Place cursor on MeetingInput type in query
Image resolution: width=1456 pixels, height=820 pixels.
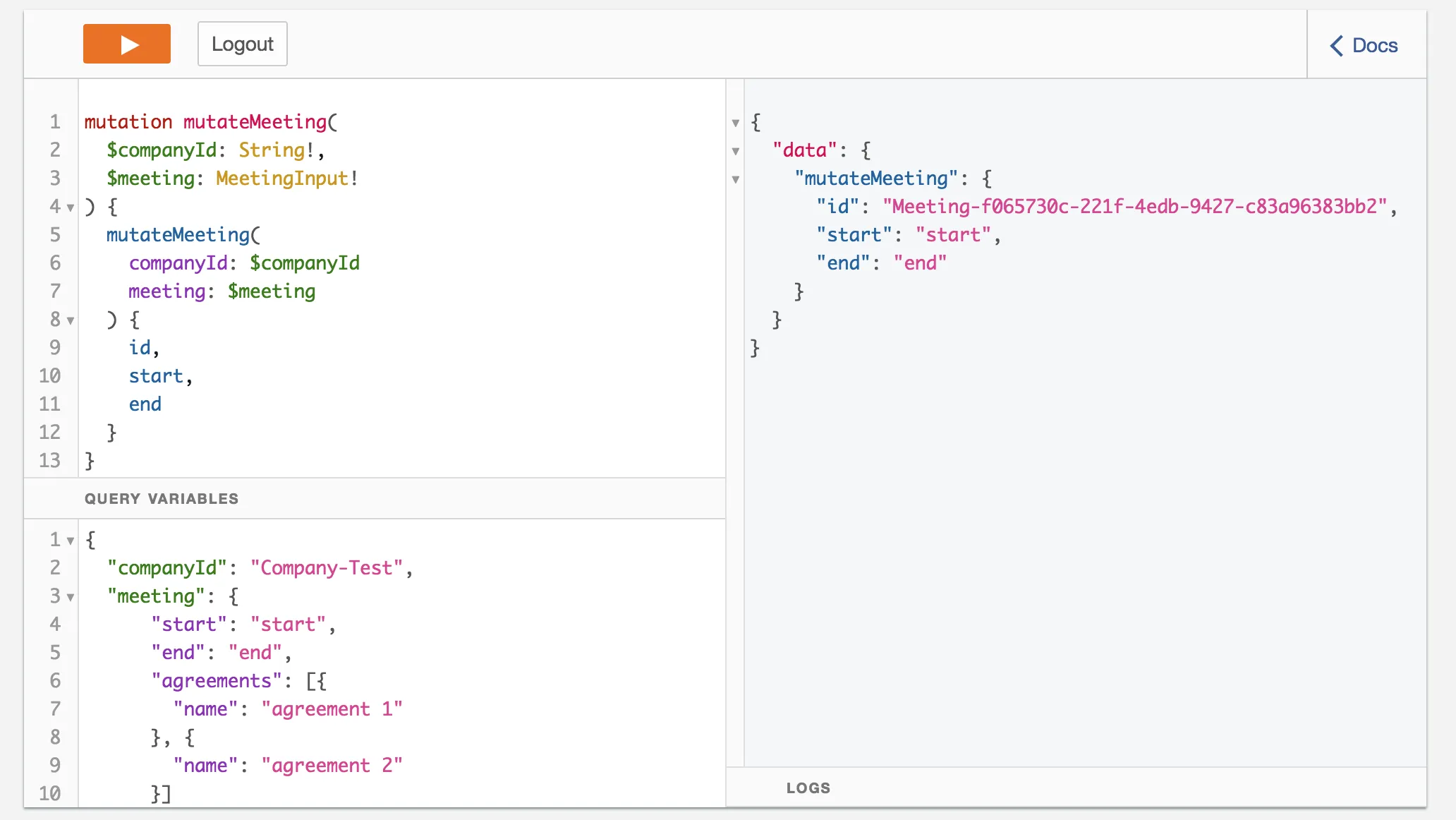tap(281, 179)
